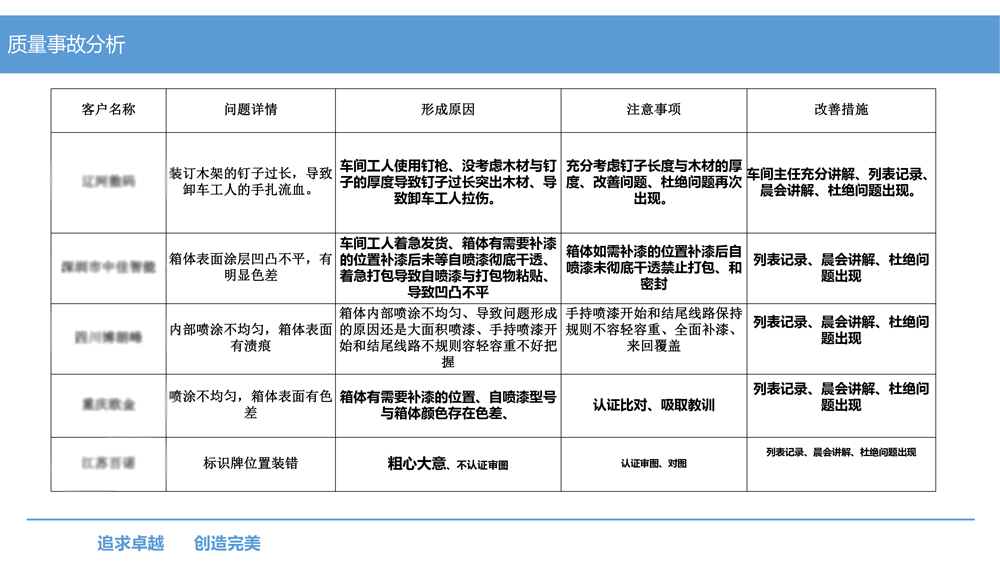Click the cell 内部喷涂不均匀，箱体表面有渍痕

pos(251,337)
